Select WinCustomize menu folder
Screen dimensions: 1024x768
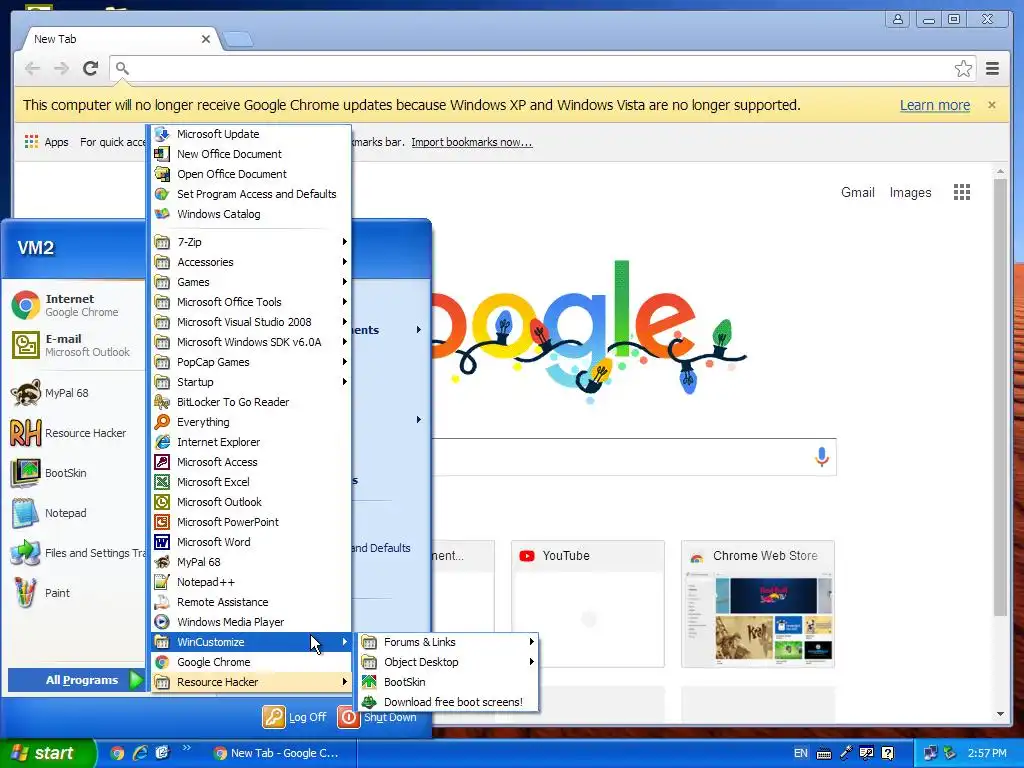[x=251, y=642]
